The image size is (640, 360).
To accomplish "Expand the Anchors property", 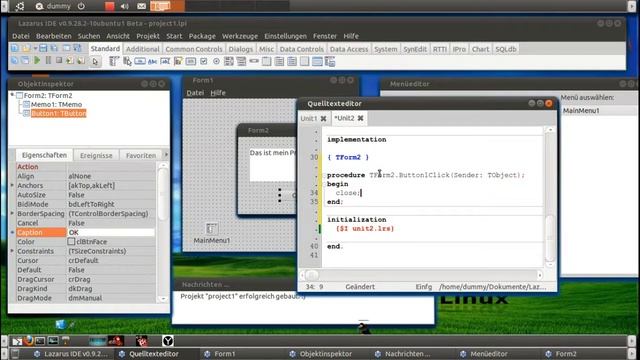I will 12,185.
